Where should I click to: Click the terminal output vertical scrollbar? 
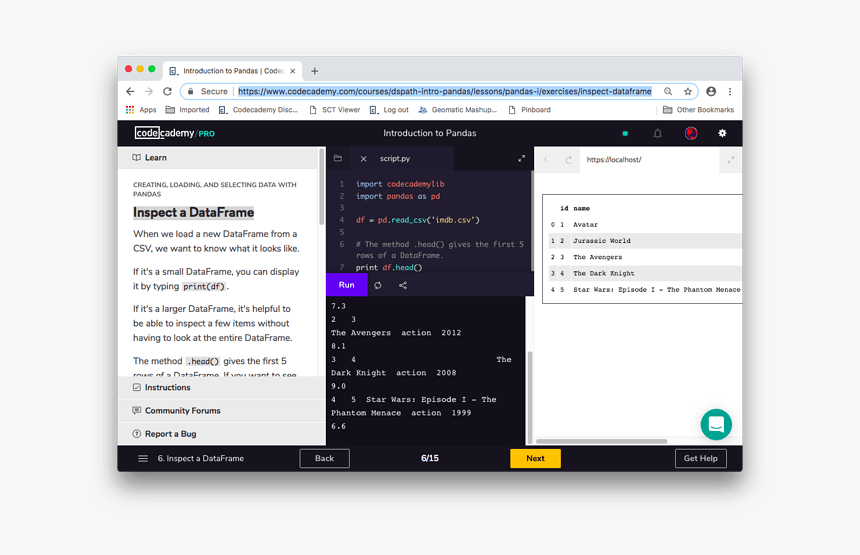[529, 398]
